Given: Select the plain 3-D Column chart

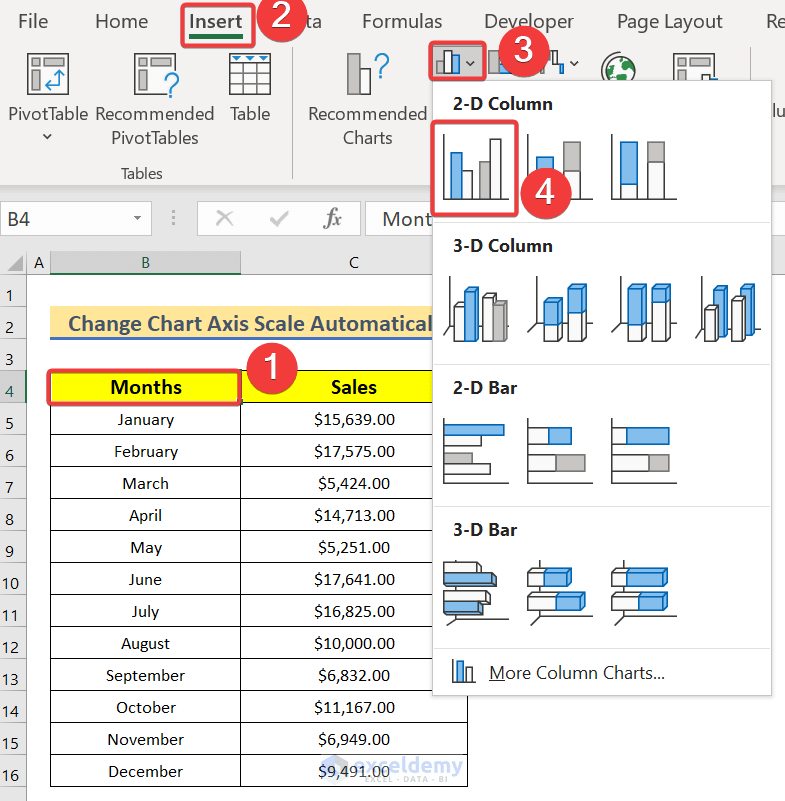Looking at the screenshot, I should pyautogui.click(x=728, y=310).
